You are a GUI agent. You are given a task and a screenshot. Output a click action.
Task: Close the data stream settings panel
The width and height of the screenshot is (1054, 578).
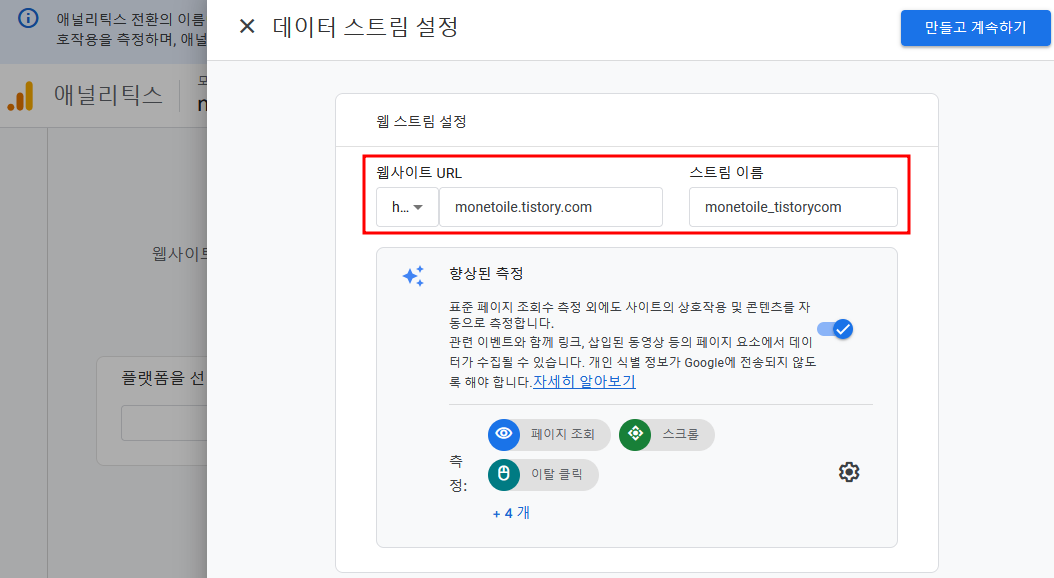click(x=247, y=26)
